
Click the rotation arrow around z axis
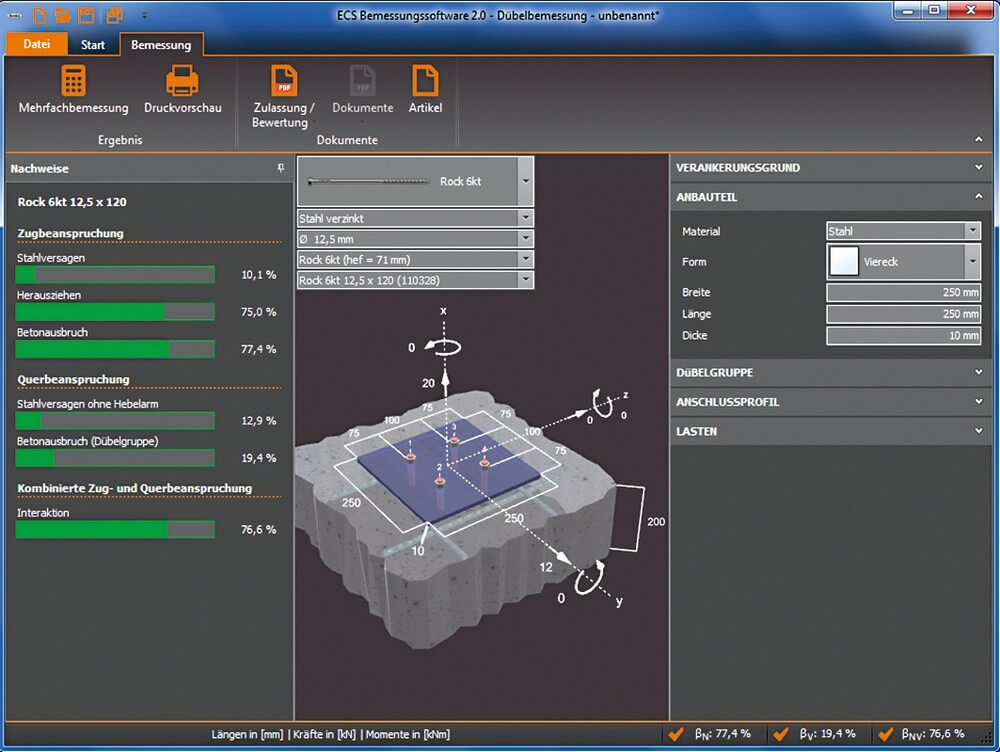(602, 403)
